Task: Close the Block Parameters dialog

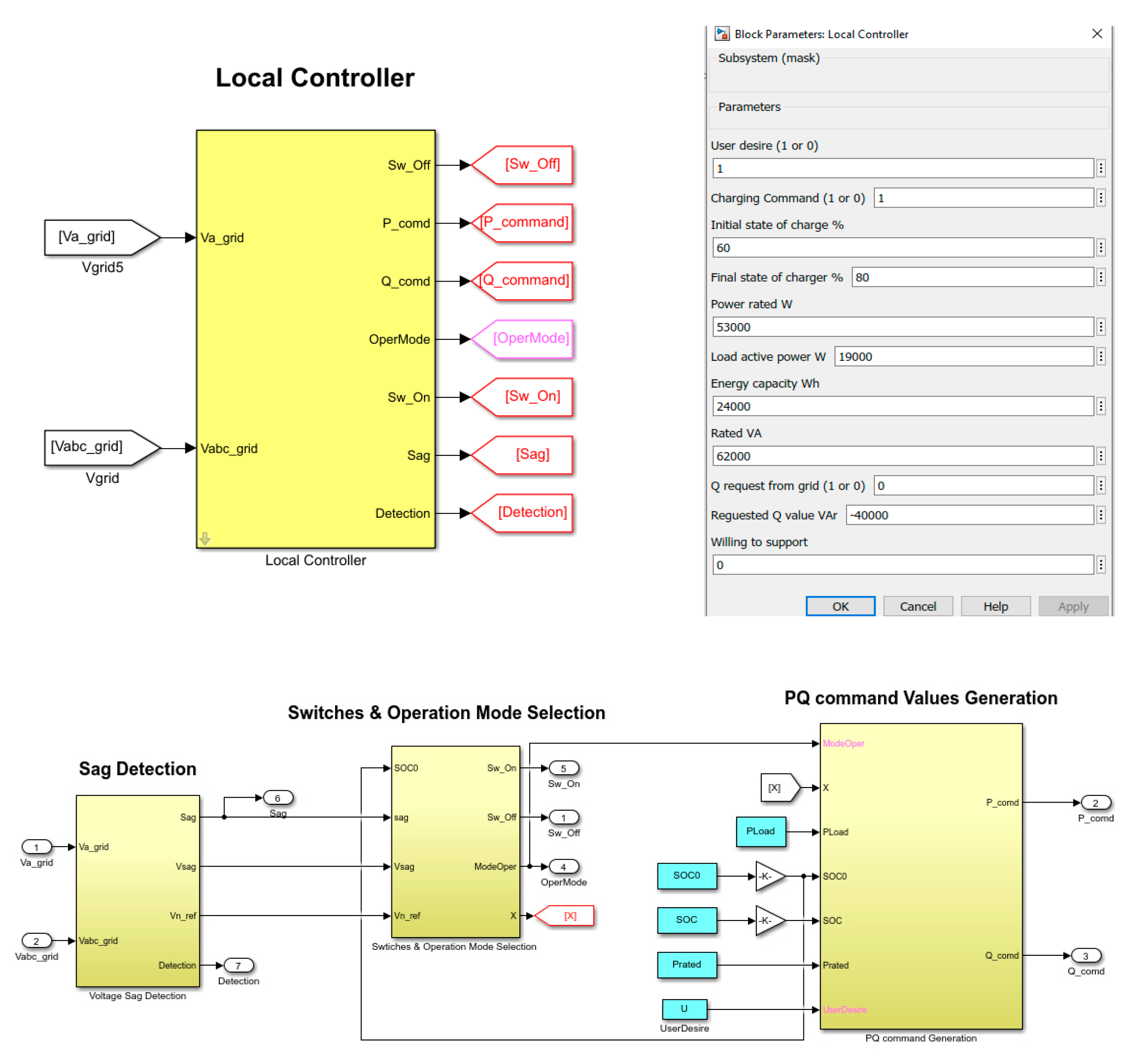Action: (1097, 34)
